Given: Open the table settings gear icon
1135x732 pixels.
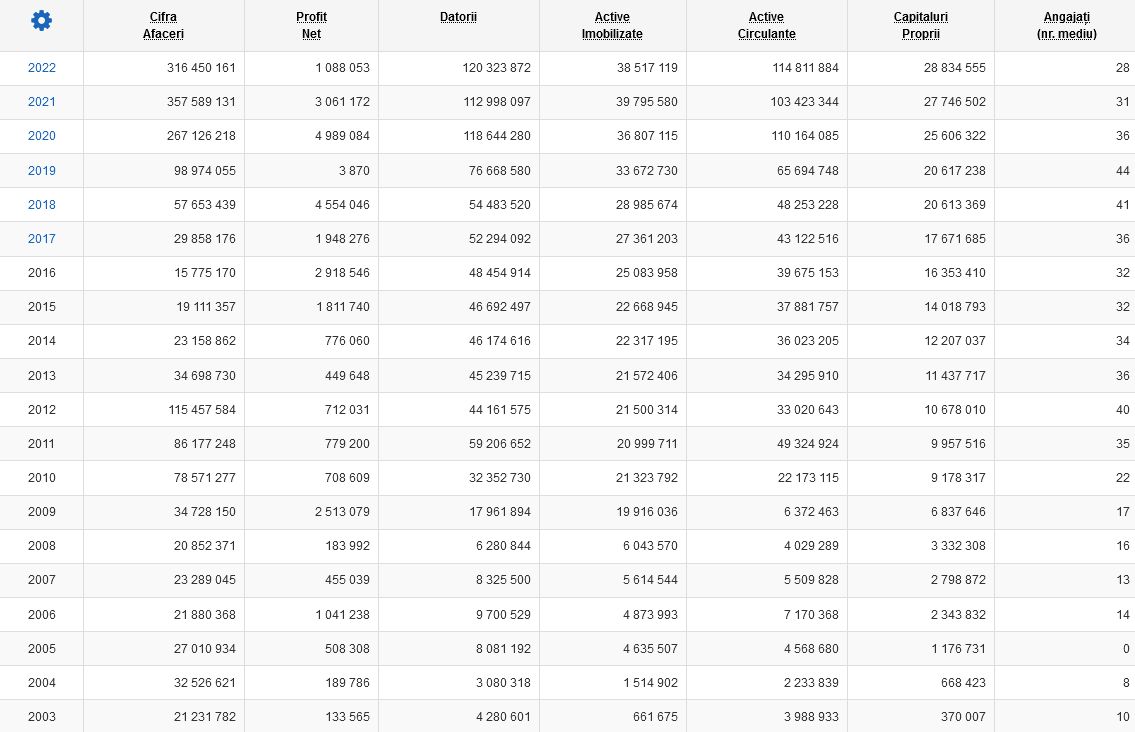Looking at the screenshot, I should (x=41, y=21).
